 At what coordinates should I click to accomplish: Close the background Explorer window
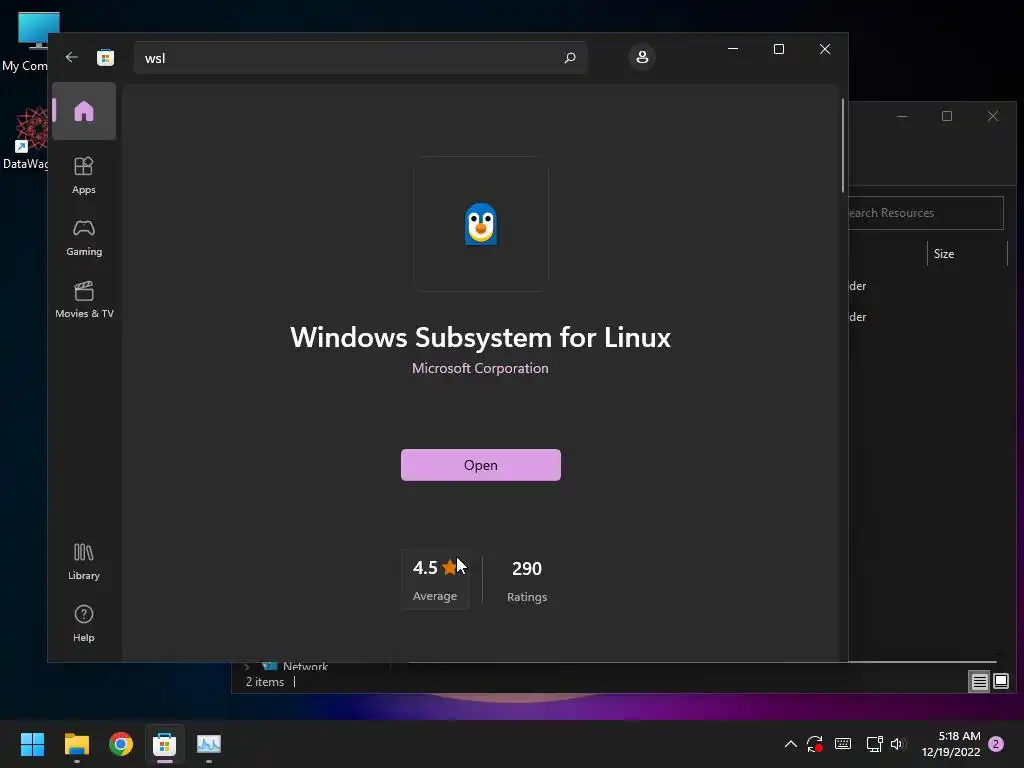[x=993, y=116]
